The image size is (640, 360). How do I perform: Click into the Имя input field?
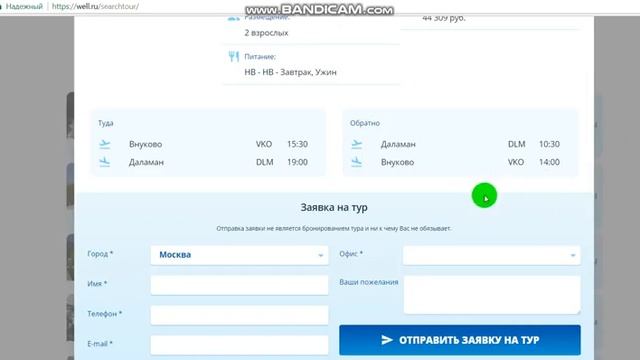click(239, 285)
